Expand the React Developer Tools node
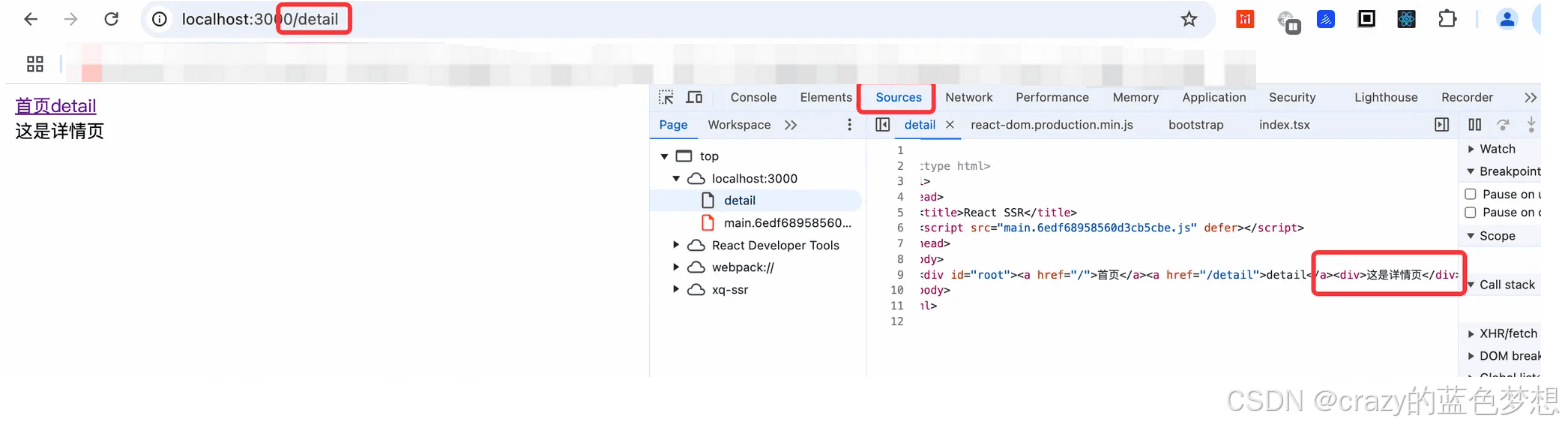The height and width of the screenshot is (428, 1564). (x=676, y=245)
